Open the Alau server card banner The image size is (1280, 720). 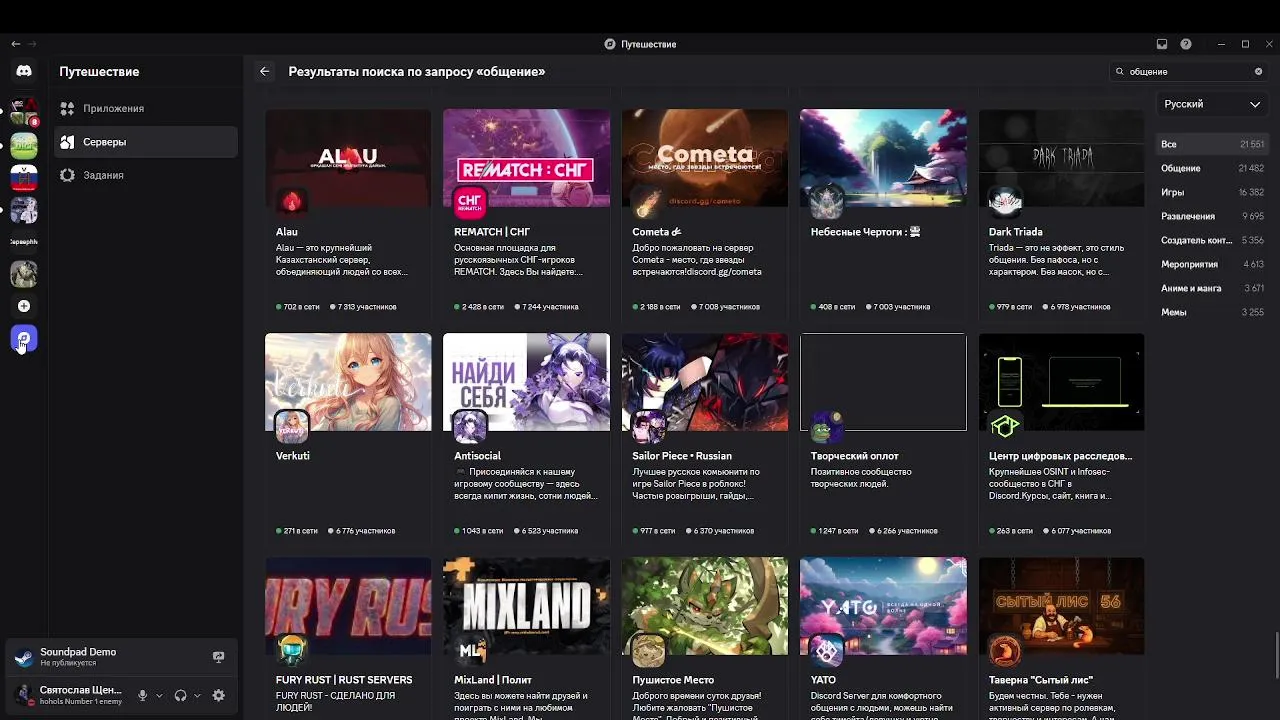[x=348, y=158]
